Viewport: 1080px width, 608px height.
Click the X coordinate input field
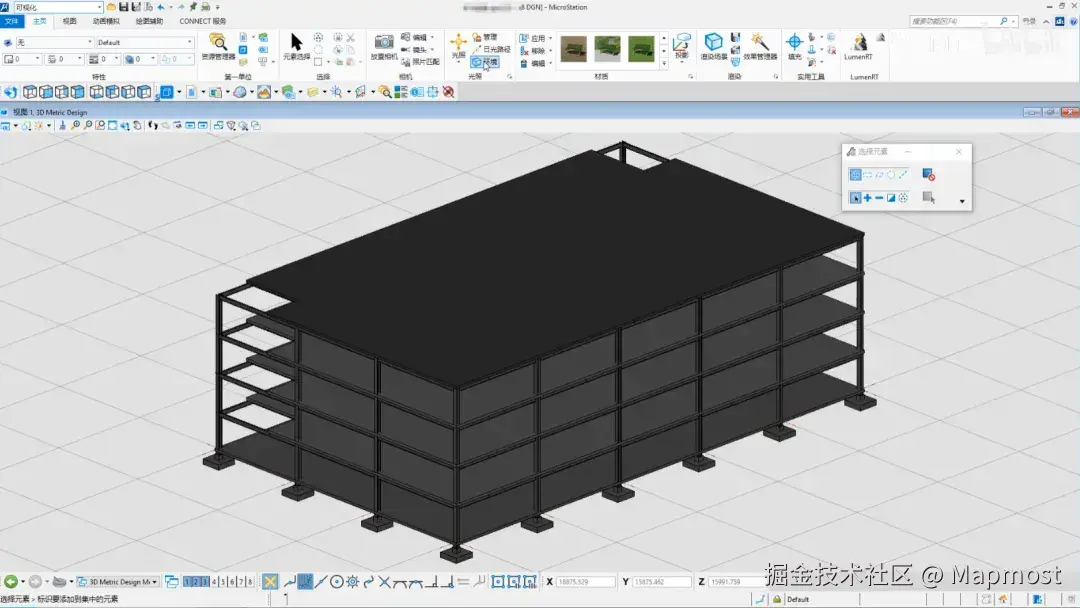point(585,582)
